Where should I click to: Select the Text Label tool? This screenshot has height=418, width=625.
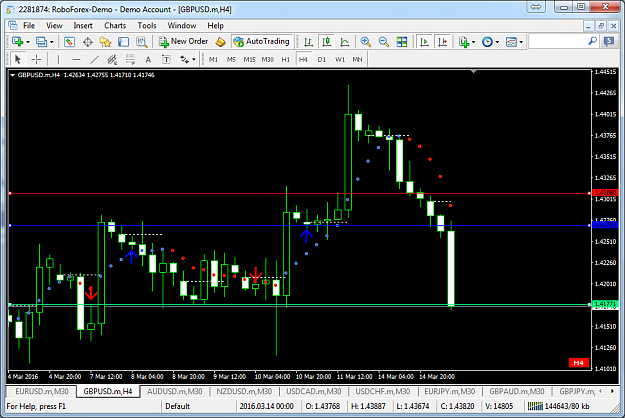tap(166, 59)
